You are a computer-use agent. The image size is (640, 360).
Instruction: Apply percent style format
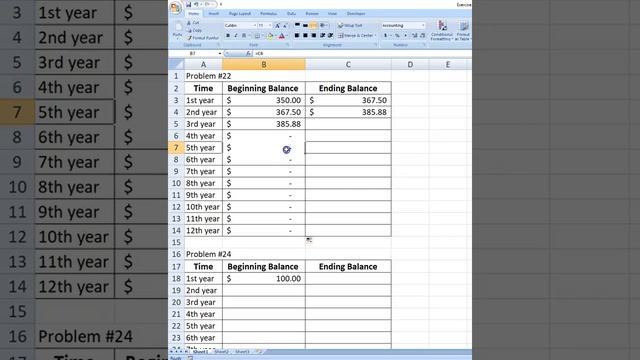(x=397, y=36)
